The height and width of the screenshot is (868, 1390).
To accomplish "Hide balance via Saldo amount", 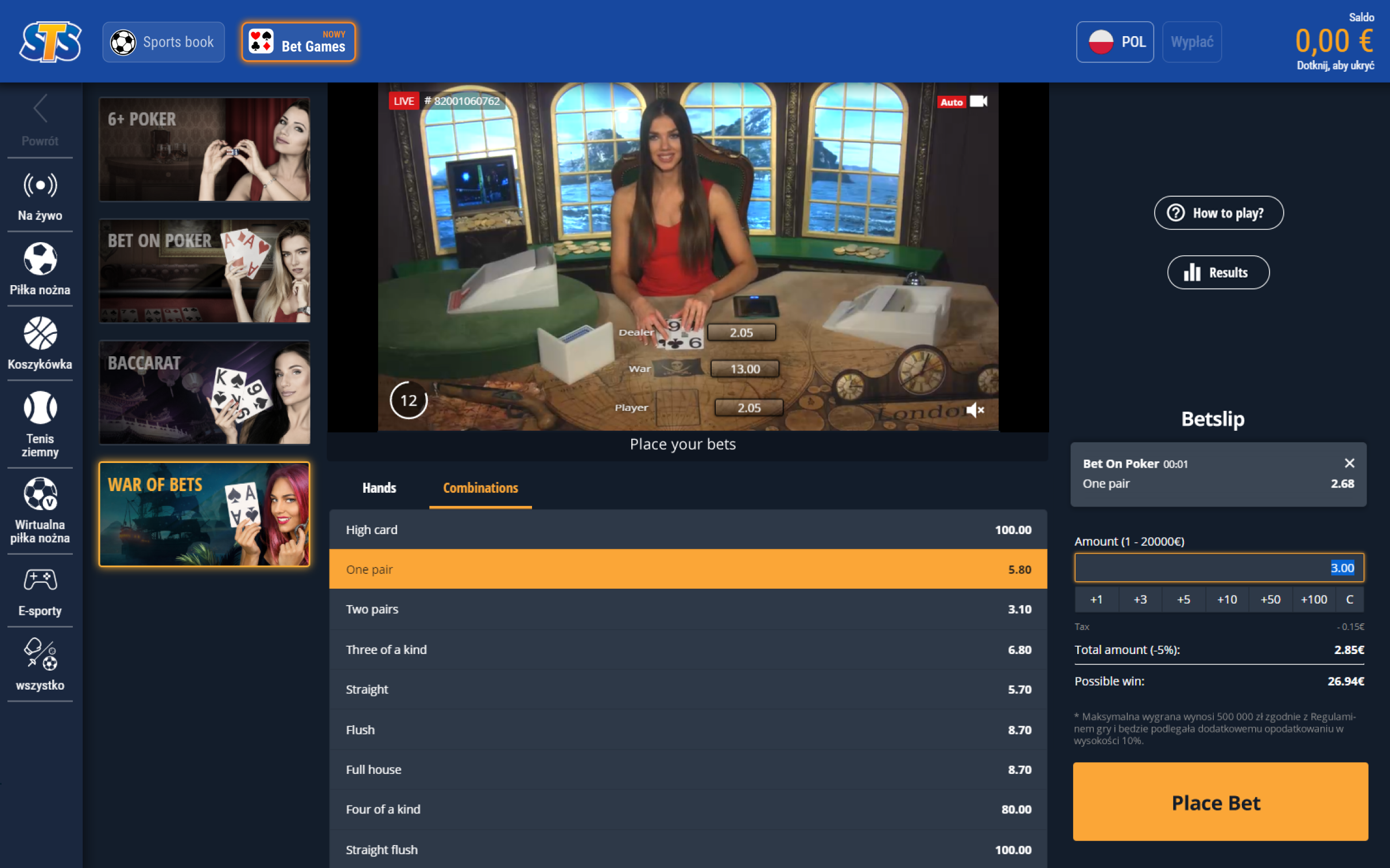I will [x=1333, y=41].
